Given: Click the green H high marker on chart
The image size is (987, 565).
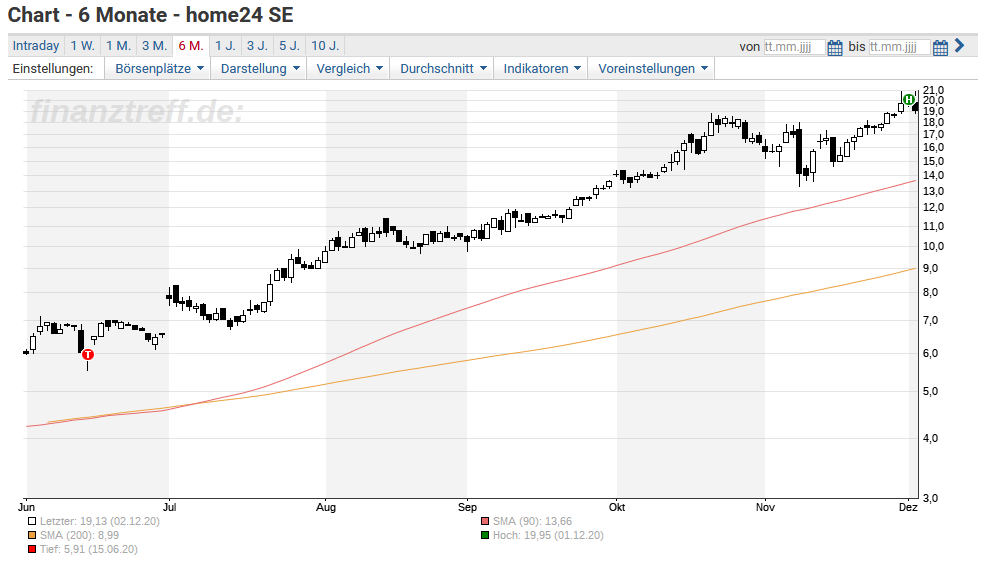Looking at the screenshot, I should point(908,99).
